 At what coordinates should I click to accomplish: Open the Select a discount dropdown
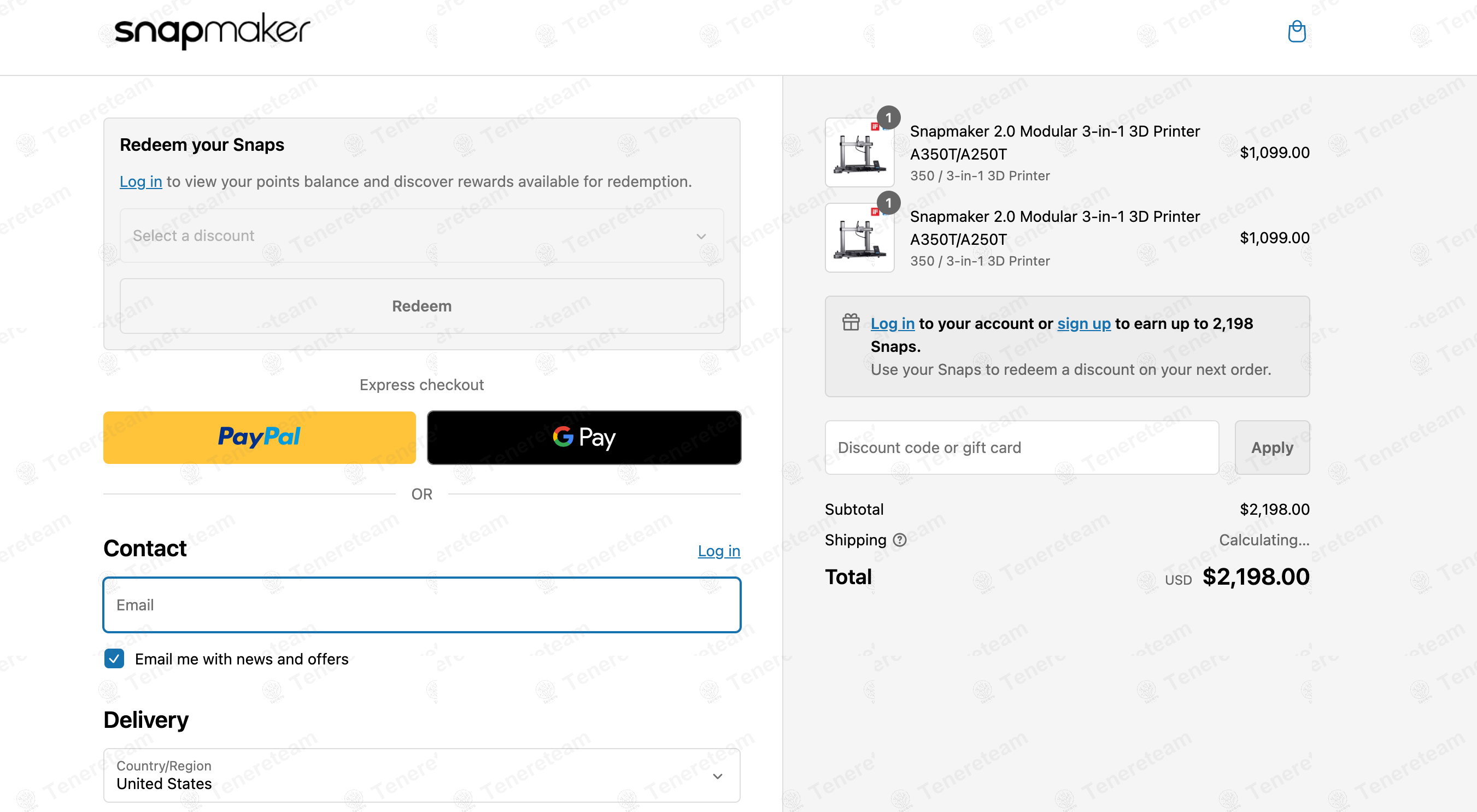tap(421, 236)
